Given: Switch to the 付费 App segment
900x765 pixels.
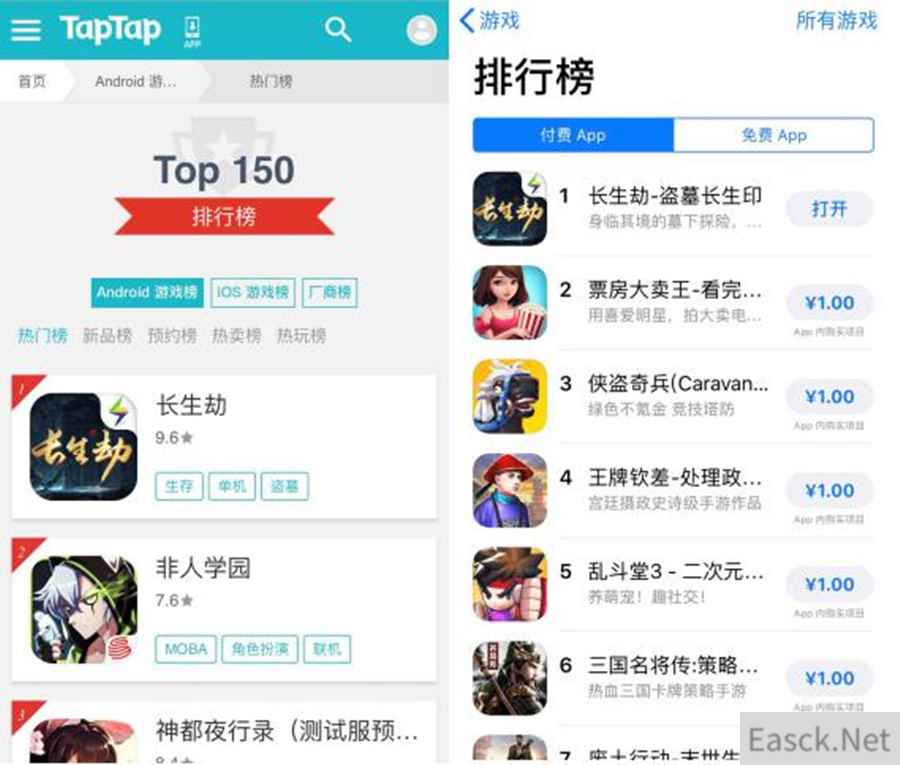Looking at the screenshot, I should (x=573, y=135).
